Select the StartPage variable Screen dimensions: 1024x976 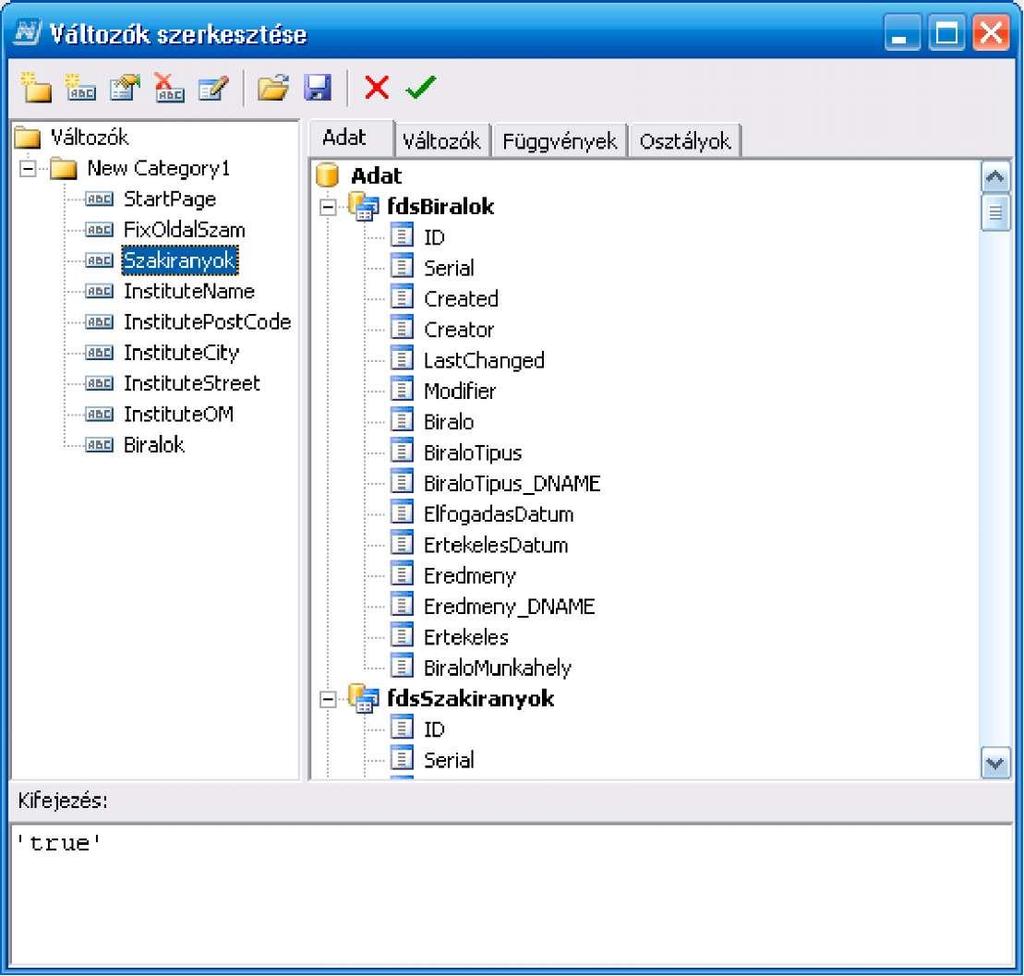[170, 199]
